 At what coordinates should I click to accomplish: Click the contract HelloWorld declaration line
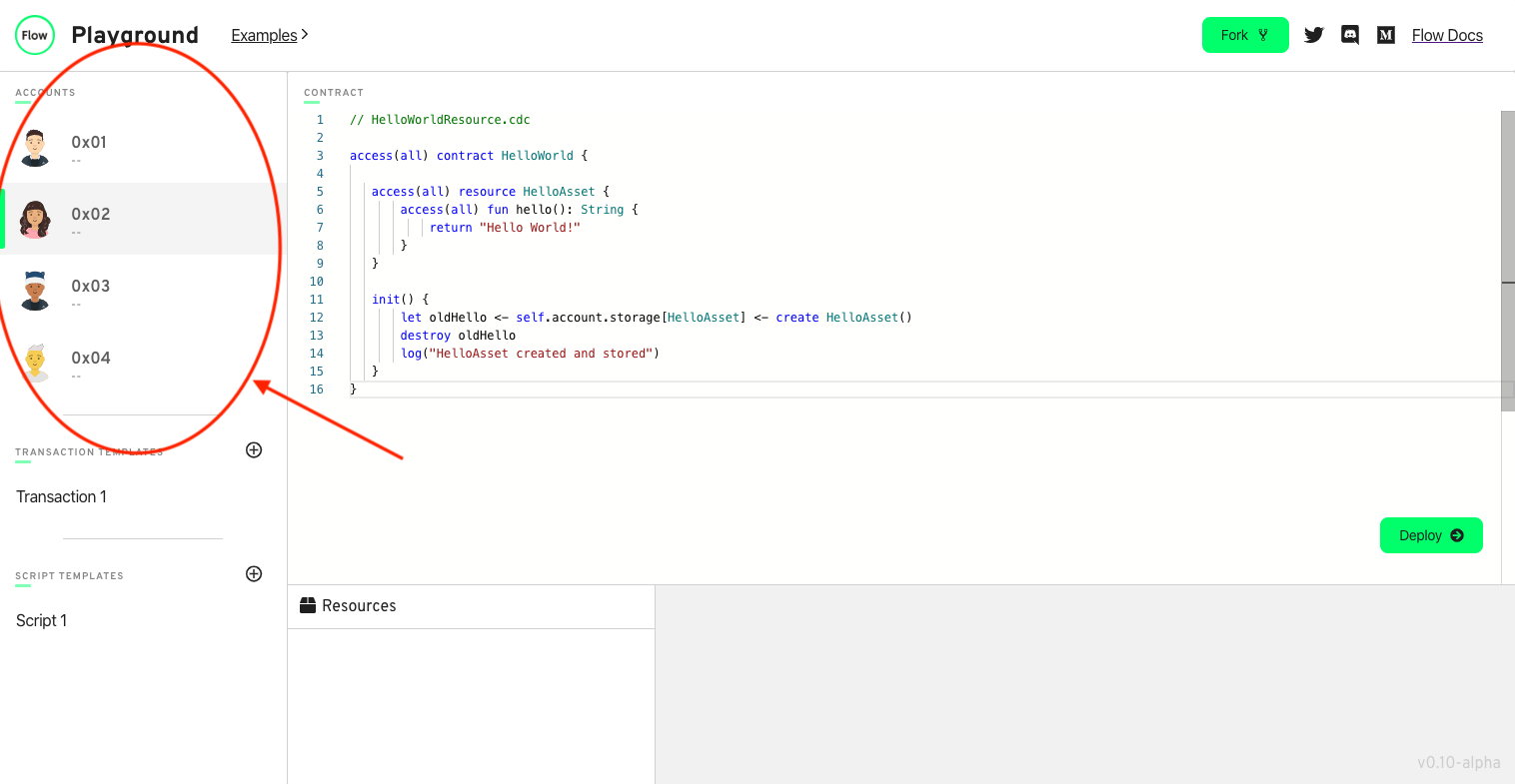[x=469, y=156]
